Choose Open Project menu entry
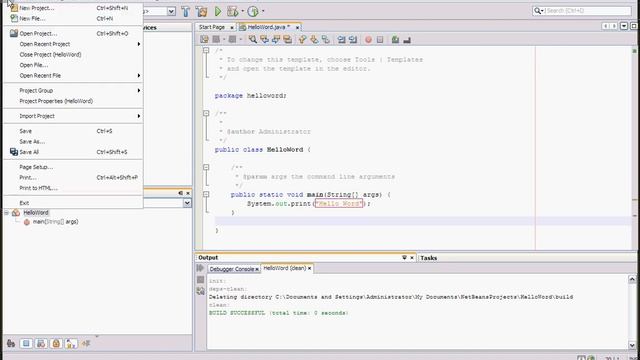Viewport: 640px width, 360px height. pyautogui.click(x=73, y=33)
